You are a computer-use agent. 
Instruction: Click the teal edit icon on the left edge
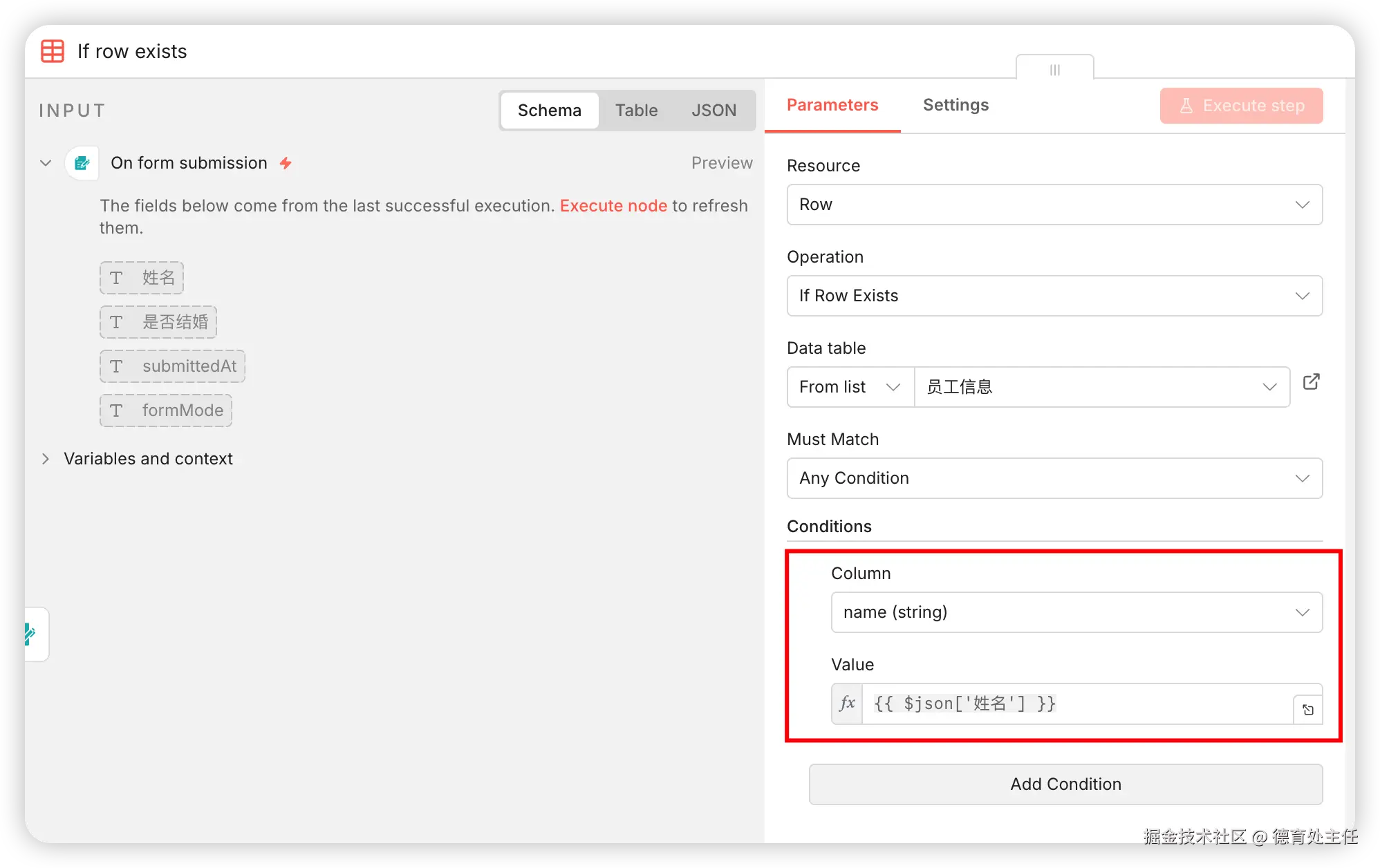click(x=31, y=634)
